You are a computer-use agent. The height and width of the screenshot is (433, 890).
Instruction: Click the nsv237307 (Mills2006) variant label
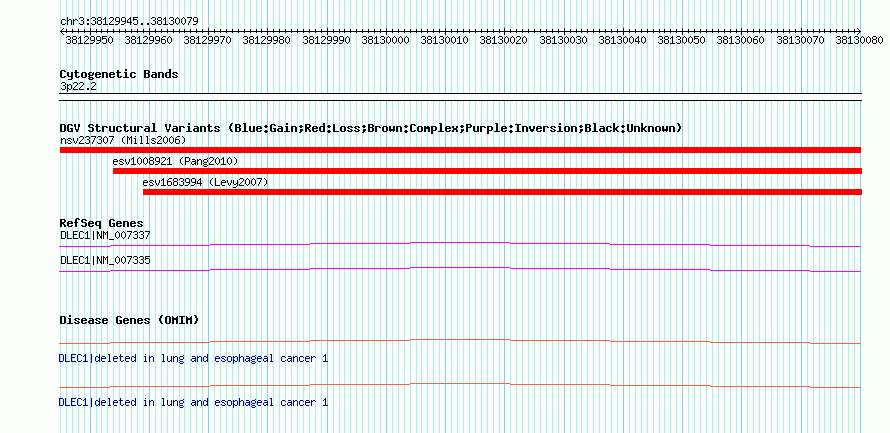point(123,140)
